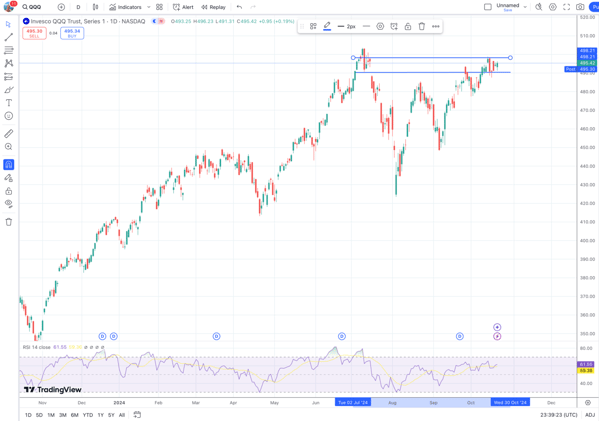Viewport: 599px width, 421px height.
Task: Open drawing settings in floating toolbar
Action: 380,26
